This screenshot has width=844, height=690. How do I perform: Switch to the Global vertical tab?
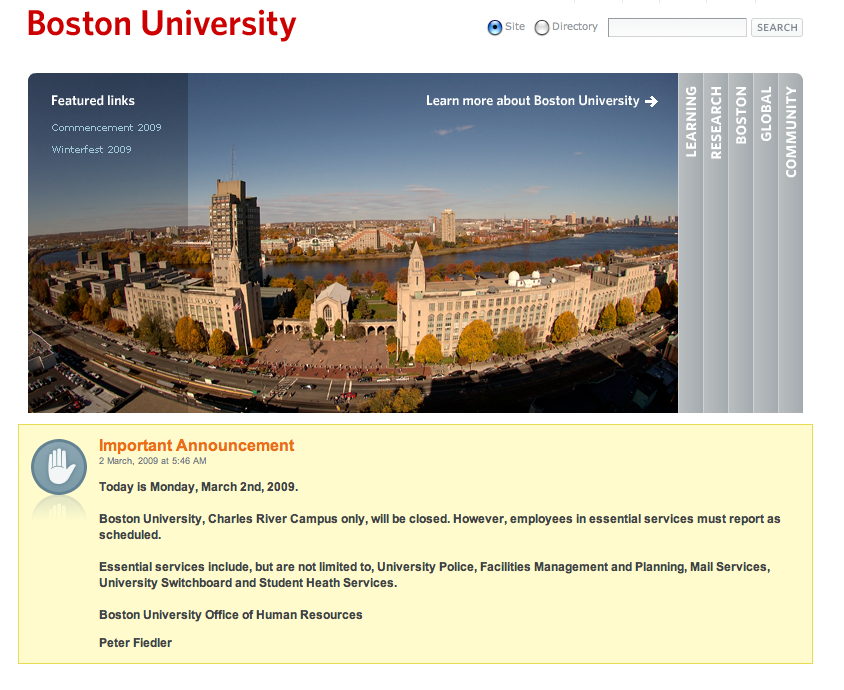click(x=766, y=114)
